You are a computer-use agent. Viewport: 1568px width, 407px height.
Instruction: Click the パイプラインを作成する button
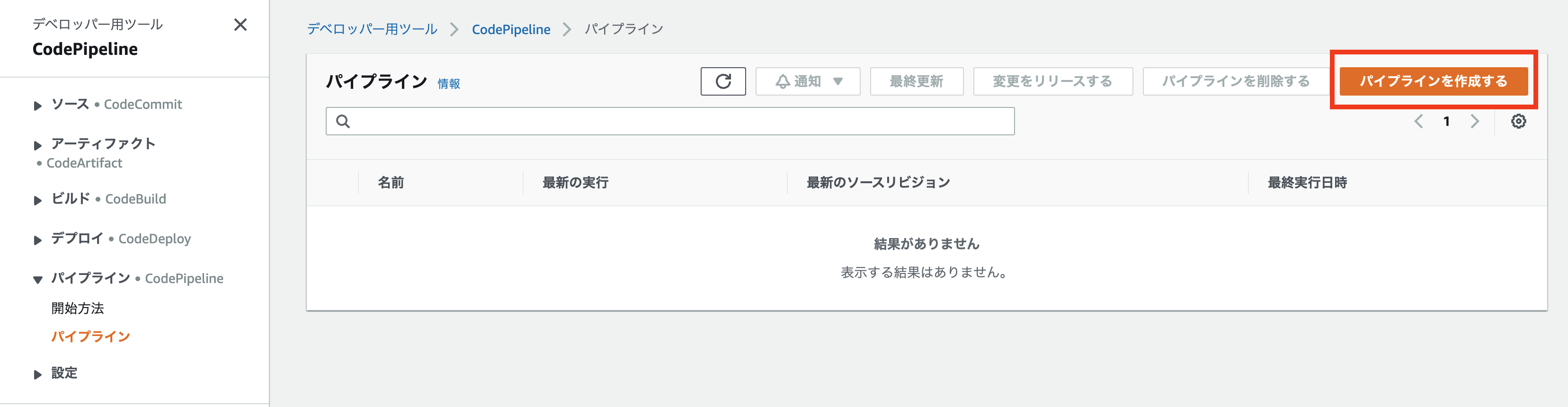click(x=1434, y=81)
